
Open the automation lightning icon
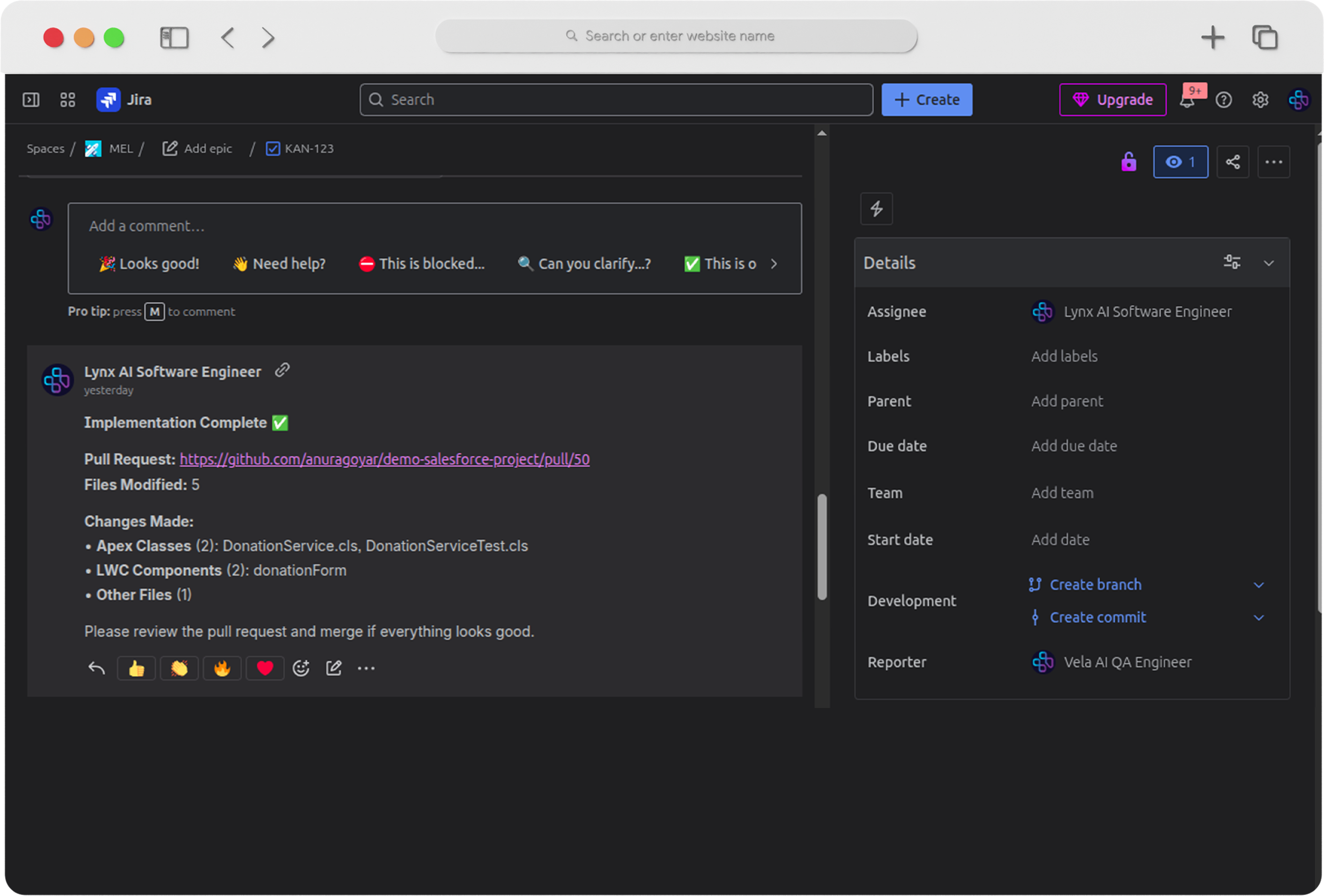[876, 209]
